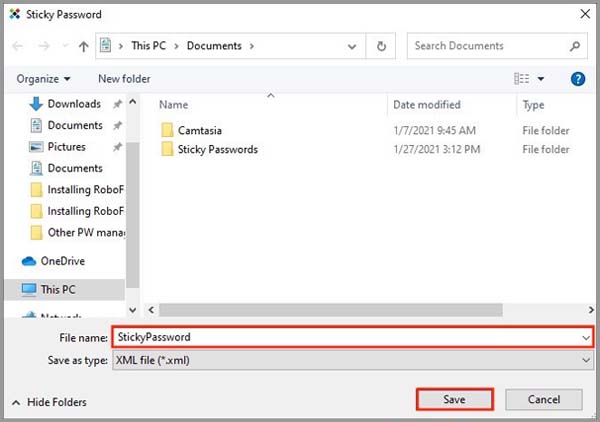Click the search magnifier icon
The height and width of the screenshot is (422, 600).
[x=575, y=46]
